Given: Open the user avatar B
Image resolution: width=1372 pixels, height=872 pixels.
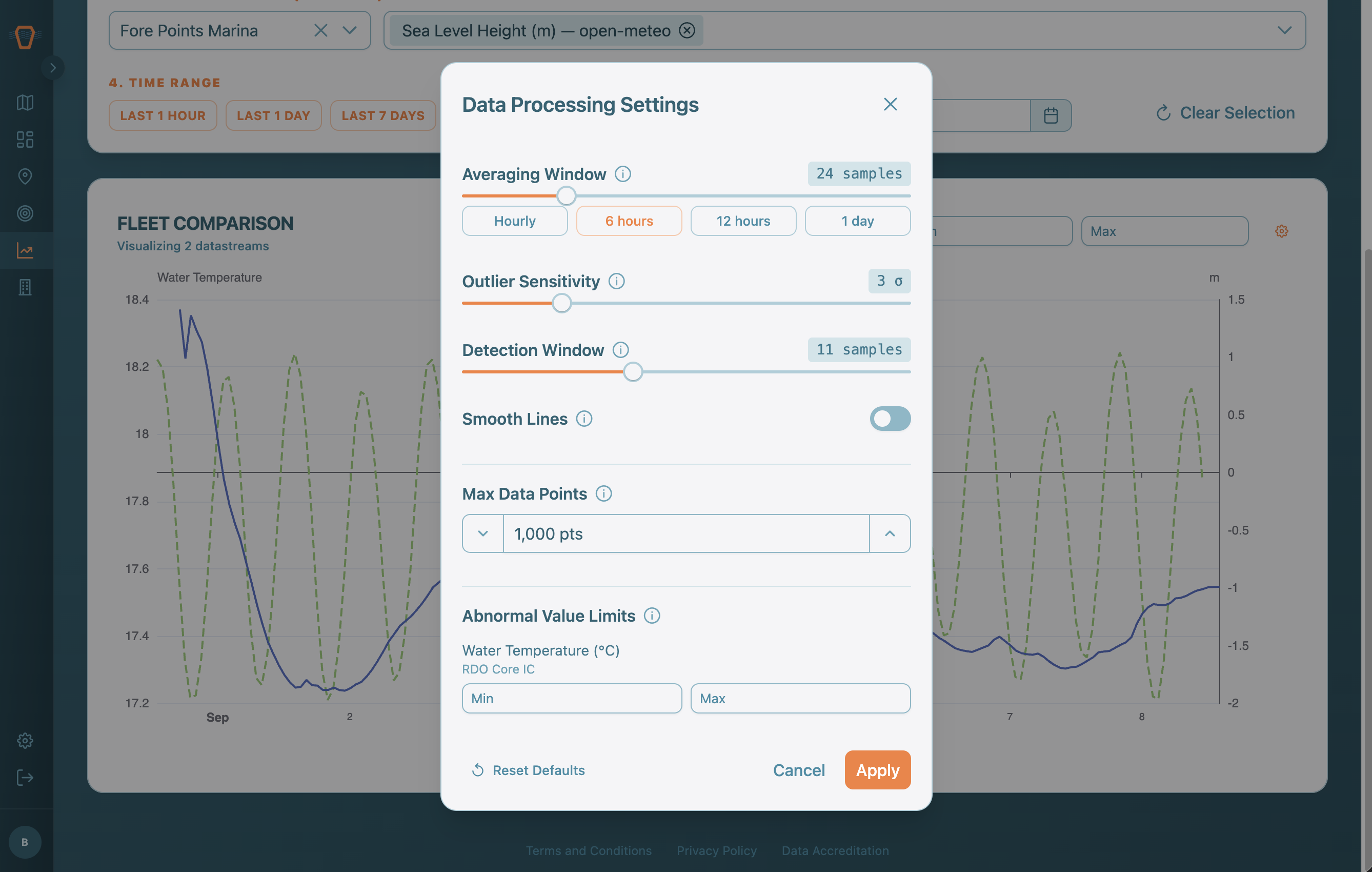Looking at the screenshot, I should point(25,842).
